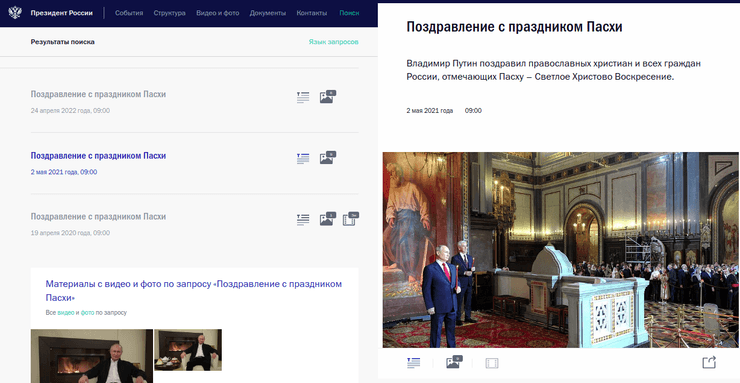Screen dimensions: 740x383
Task: Open the cathedral photo in the article
Action: [561, 250]
